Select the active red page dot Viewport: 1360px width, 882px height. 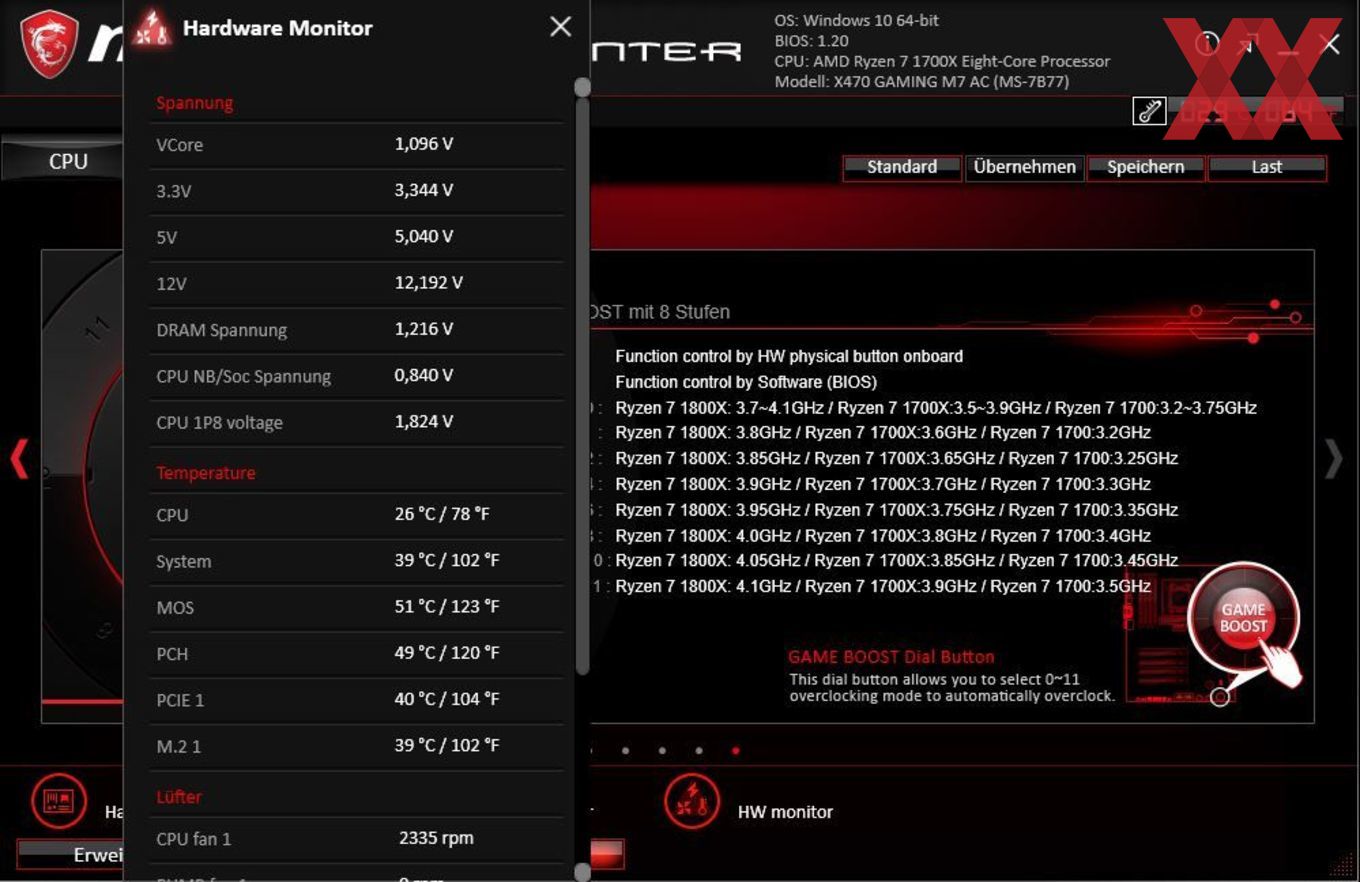[736, 750]
